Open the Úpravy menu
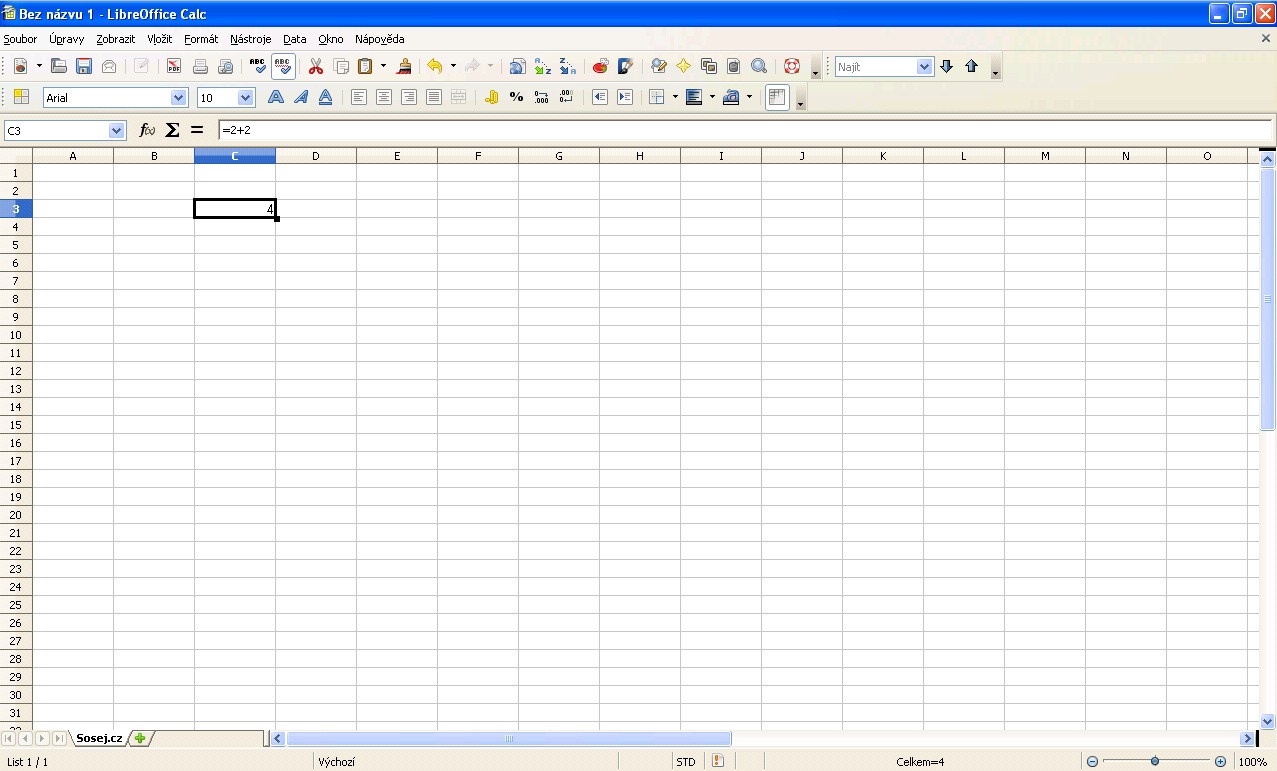Screen dimensions: 1277x771 (x=66, y=39)
